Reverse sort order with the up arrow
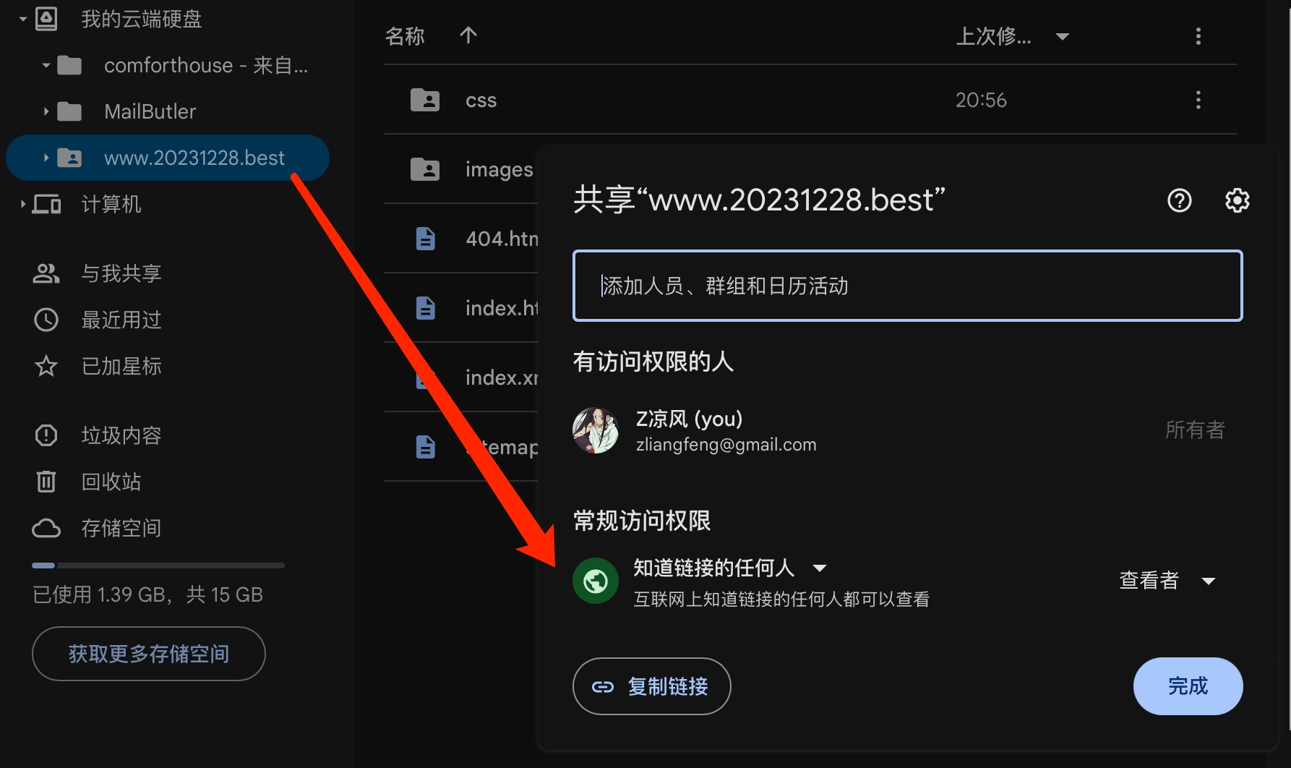 pyautogui.click(x=468, y=36)
